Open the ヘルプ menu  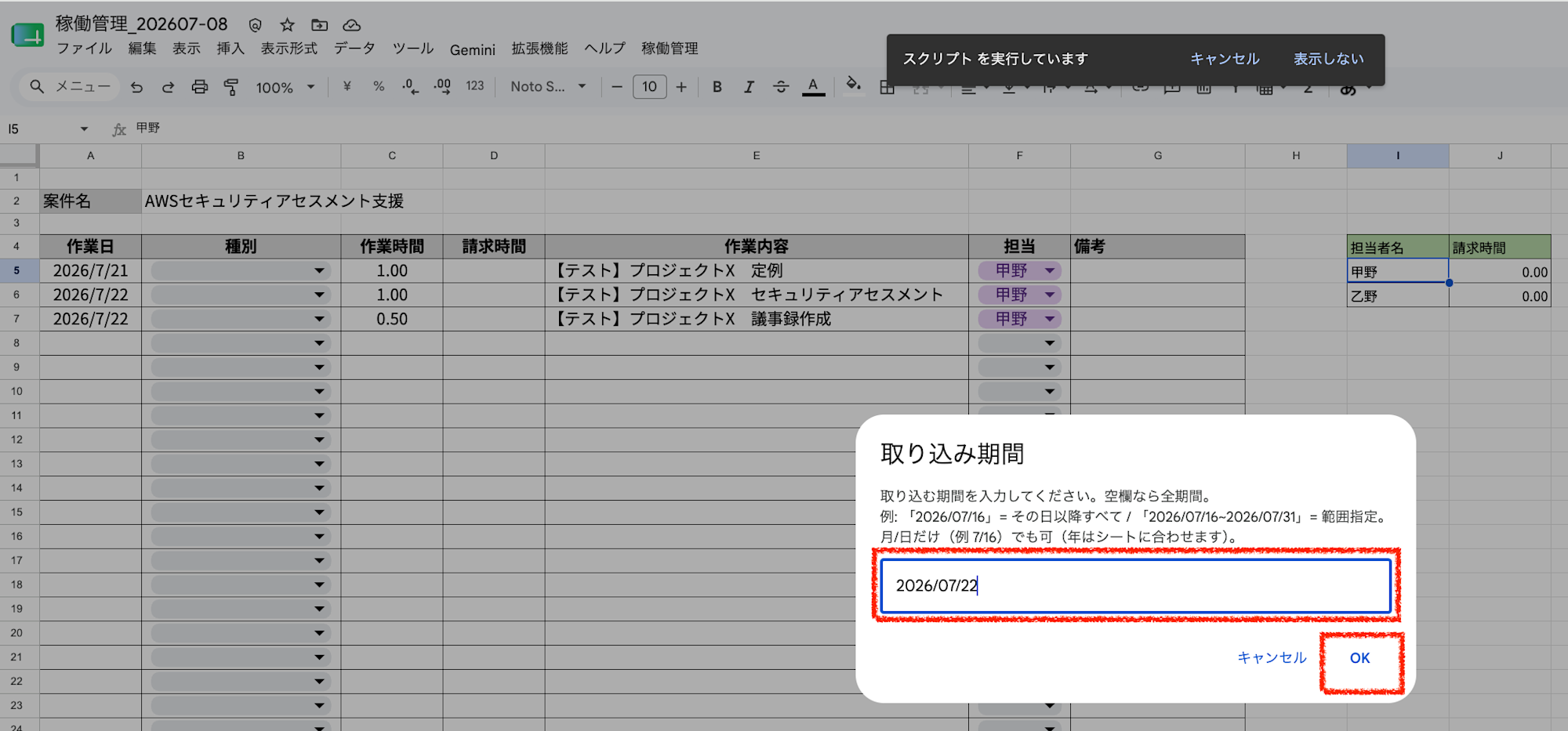[x=604, y=49]
